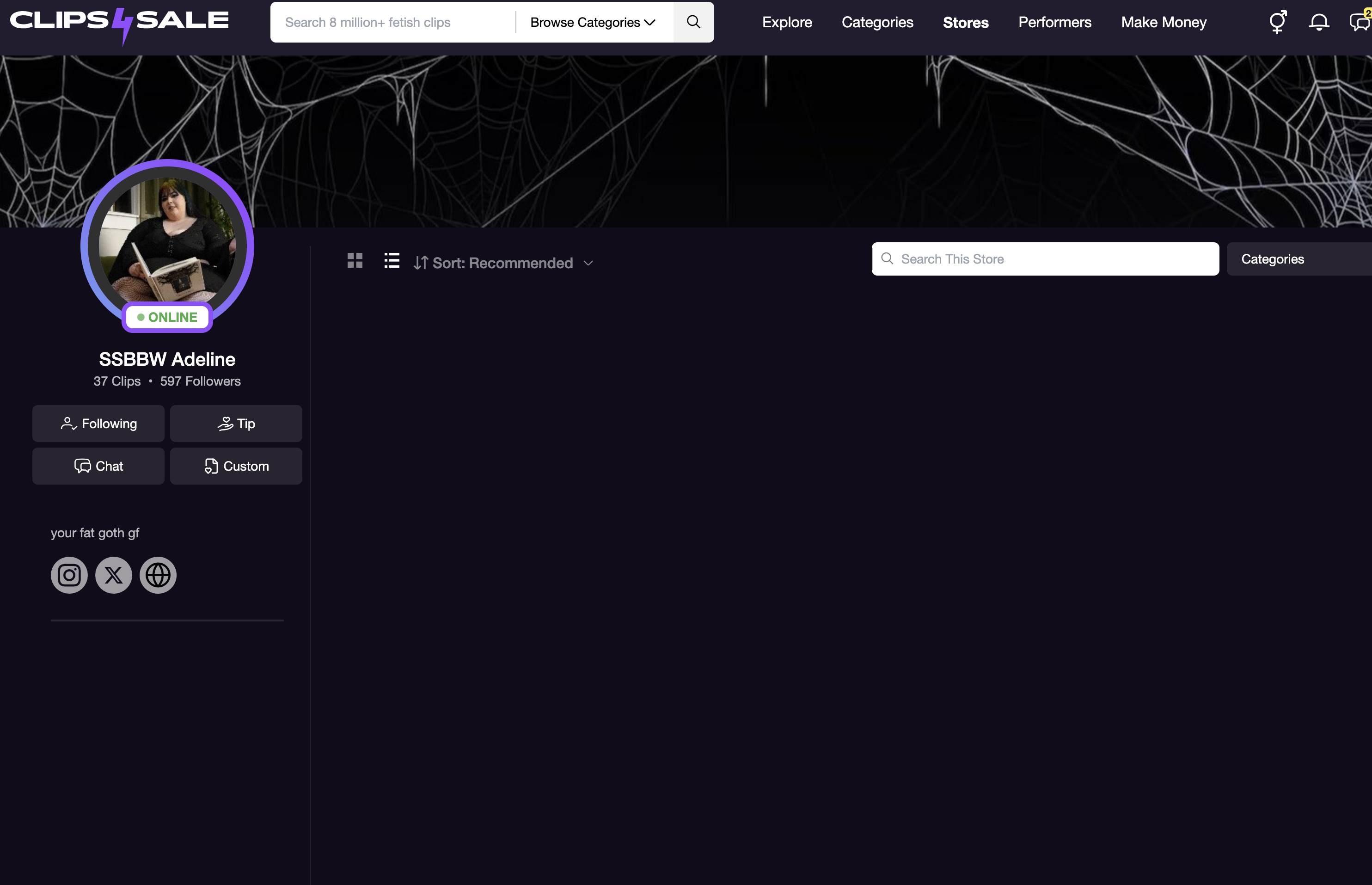Click the magnifier search button

pos(693,22)
